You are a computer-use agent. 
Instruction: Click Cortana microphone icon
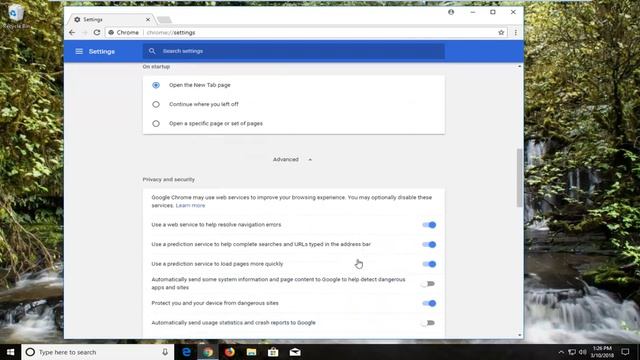pyautogui.click(x=165, y=352)
